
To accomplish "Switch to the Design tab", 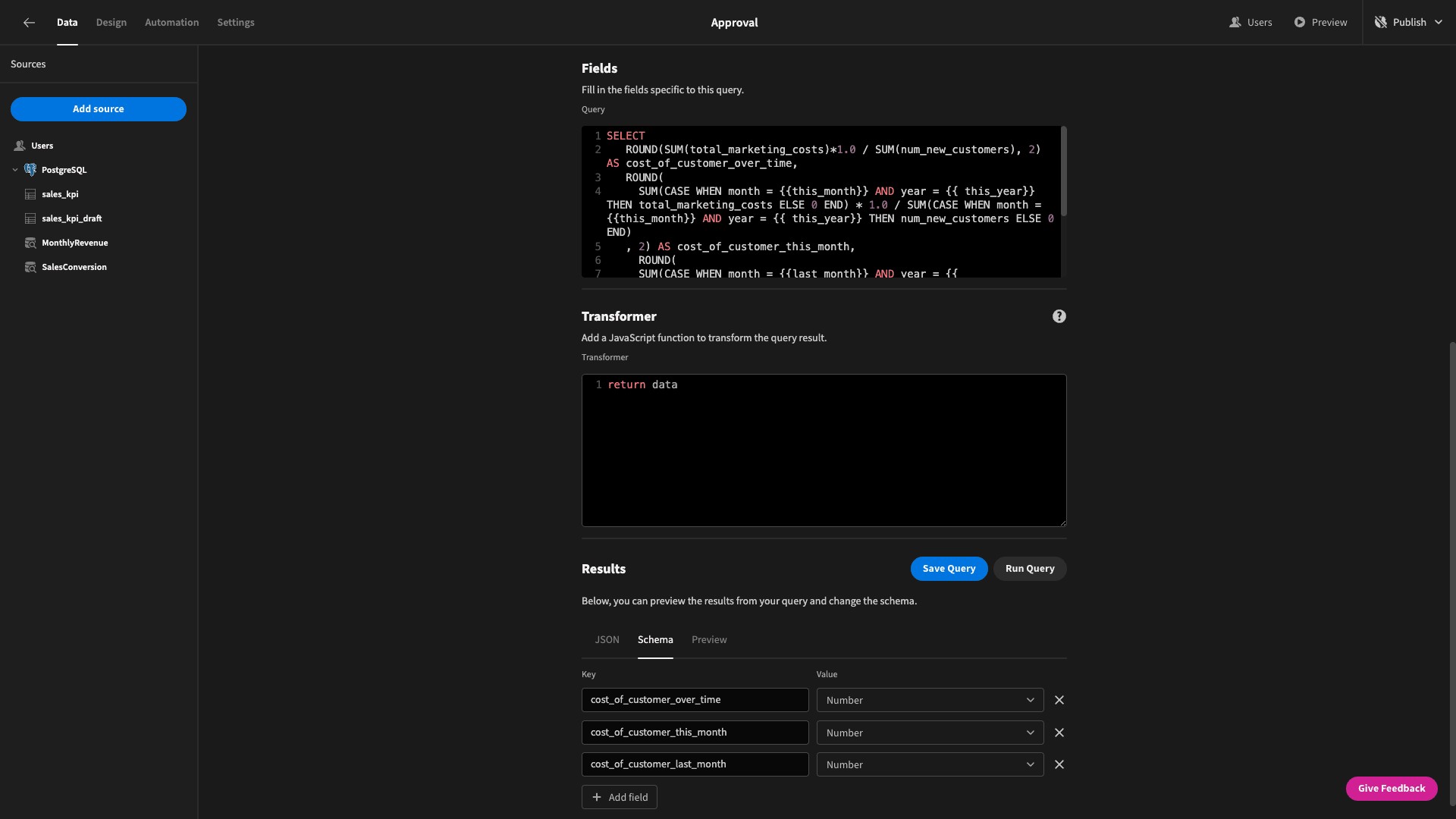I will pyautogui.click(x=111, y=22).
